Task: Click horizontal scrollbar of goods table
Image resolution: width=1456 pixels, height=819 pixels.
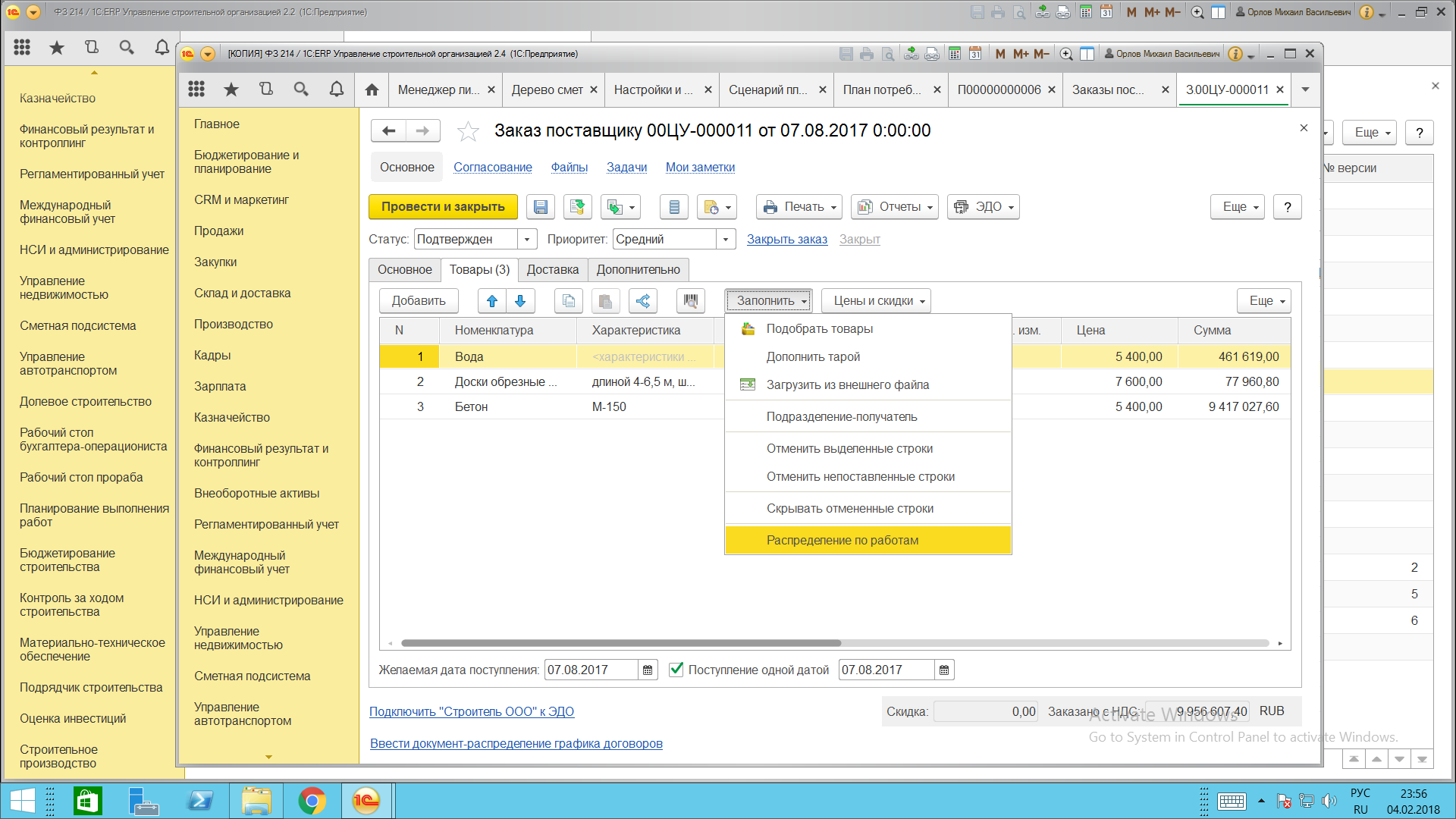Action: click(621, 643)
